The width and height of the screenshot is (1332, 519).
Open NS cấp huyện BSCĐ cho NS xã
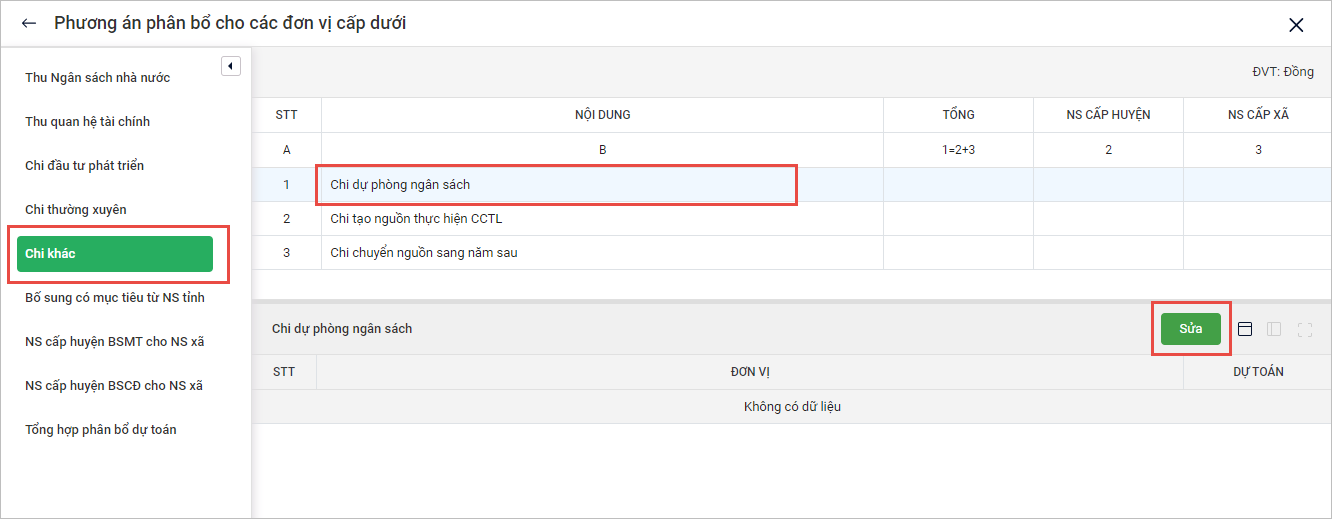point(114,386)
